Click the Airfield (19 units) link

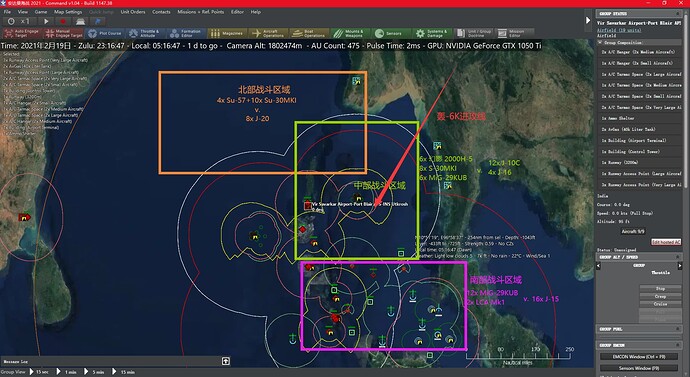619,30
